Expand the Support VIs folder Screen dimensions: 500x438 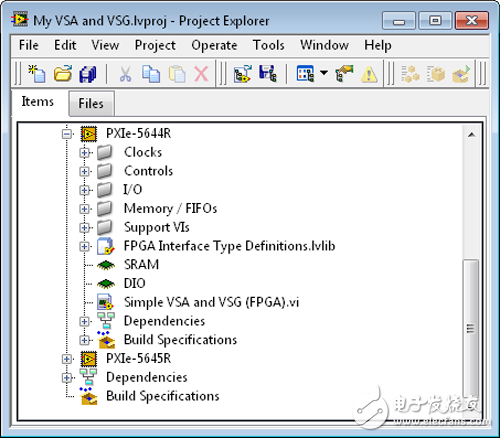pos(84,228)
